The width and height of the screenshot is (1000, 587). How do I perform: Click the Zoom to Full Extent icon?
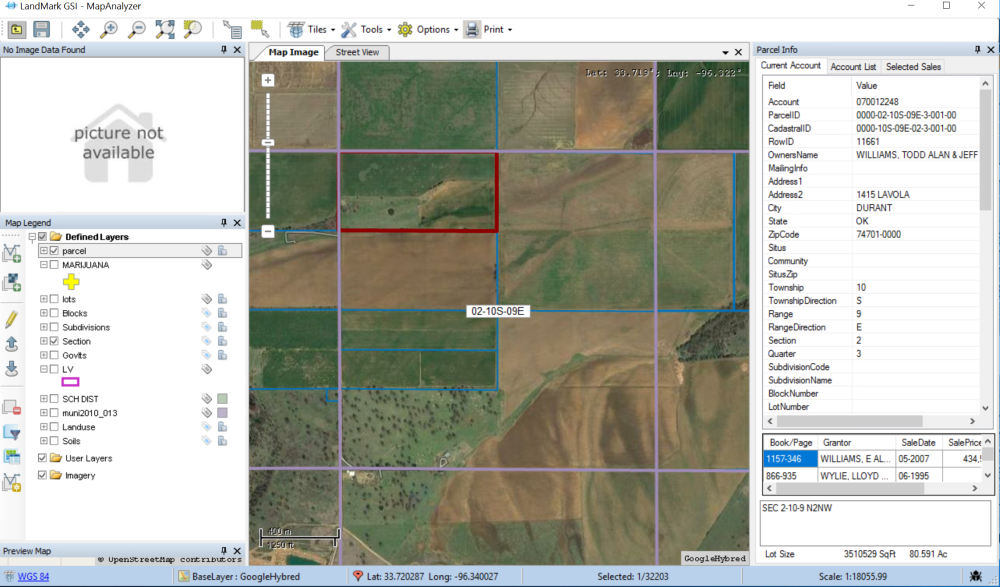click(x=164, y=29)
